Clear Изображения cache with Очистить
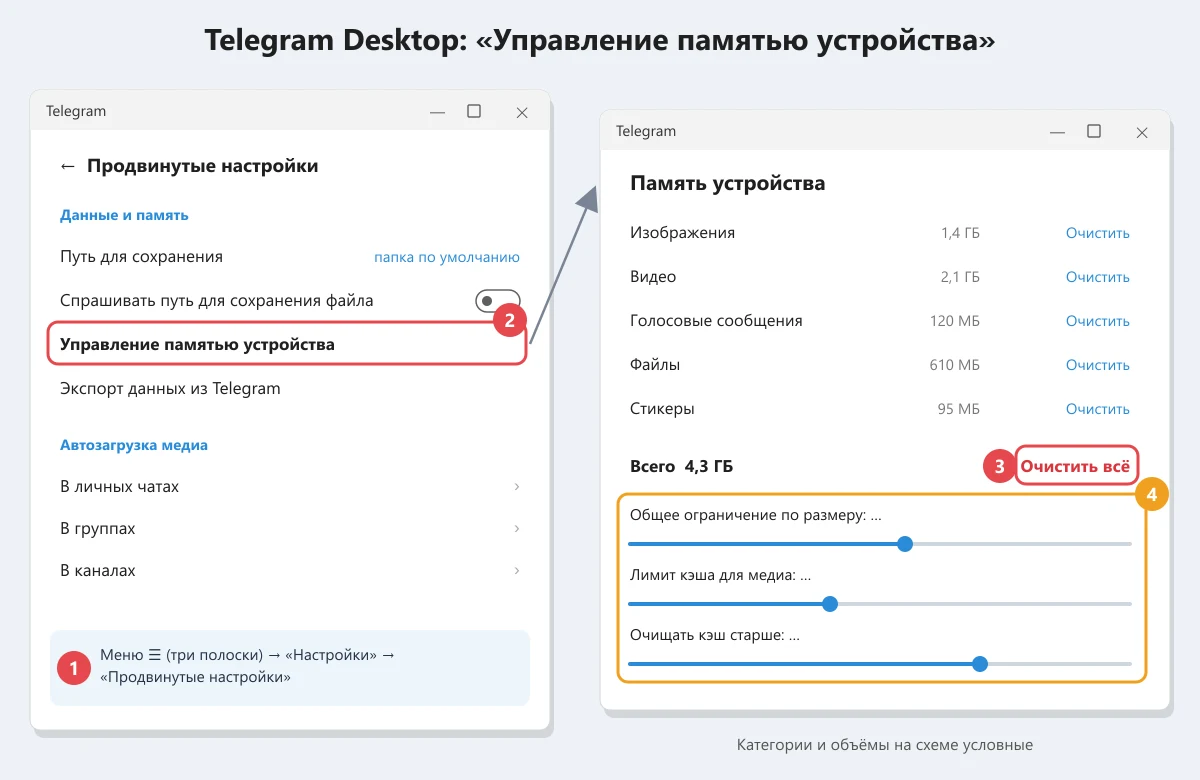Screen dimensions: 1200x780 coord(1097,233)
